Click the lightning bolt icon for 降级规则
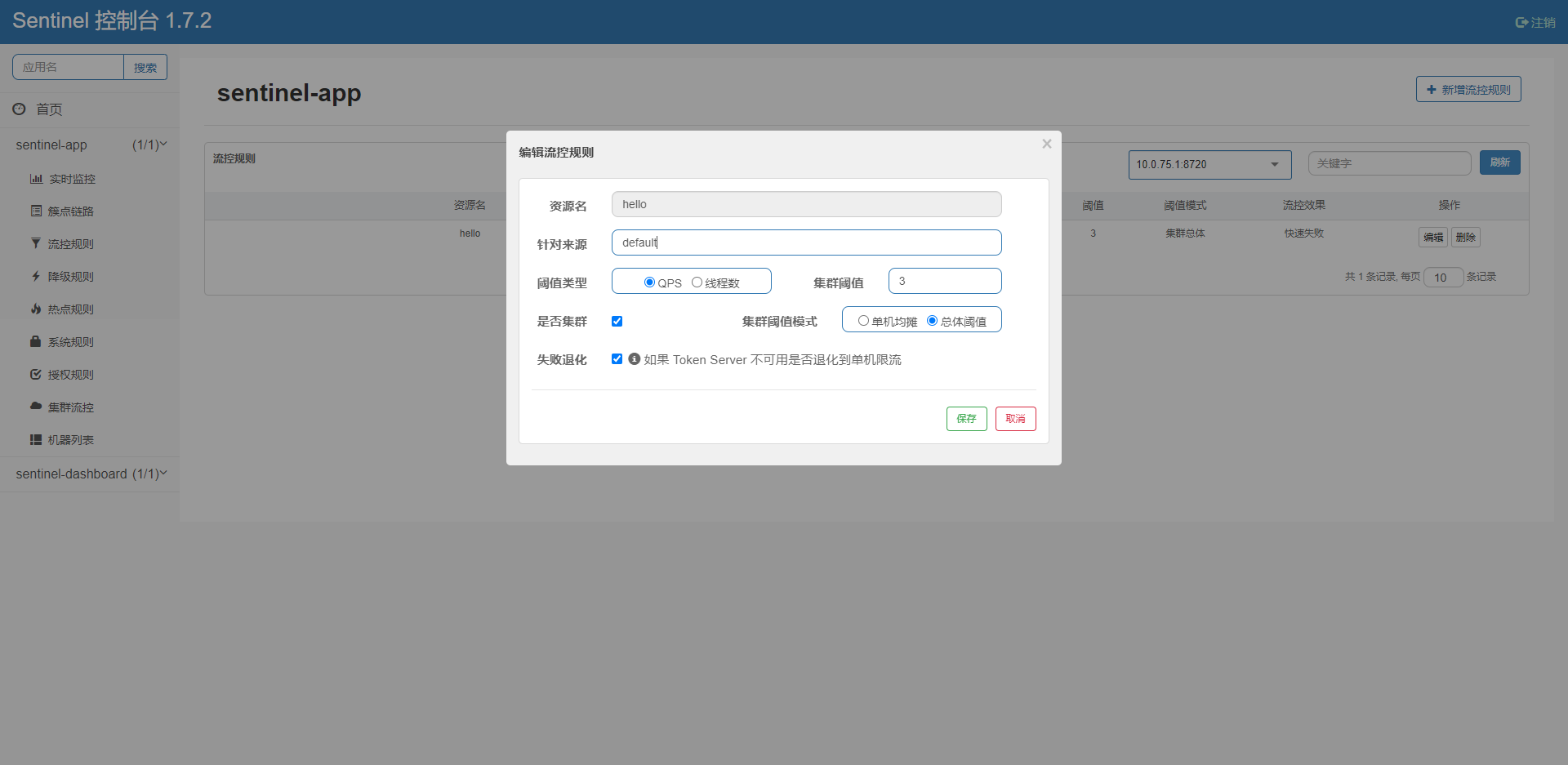The width and height of the screenshot is (1568, 765). point(36,276)
